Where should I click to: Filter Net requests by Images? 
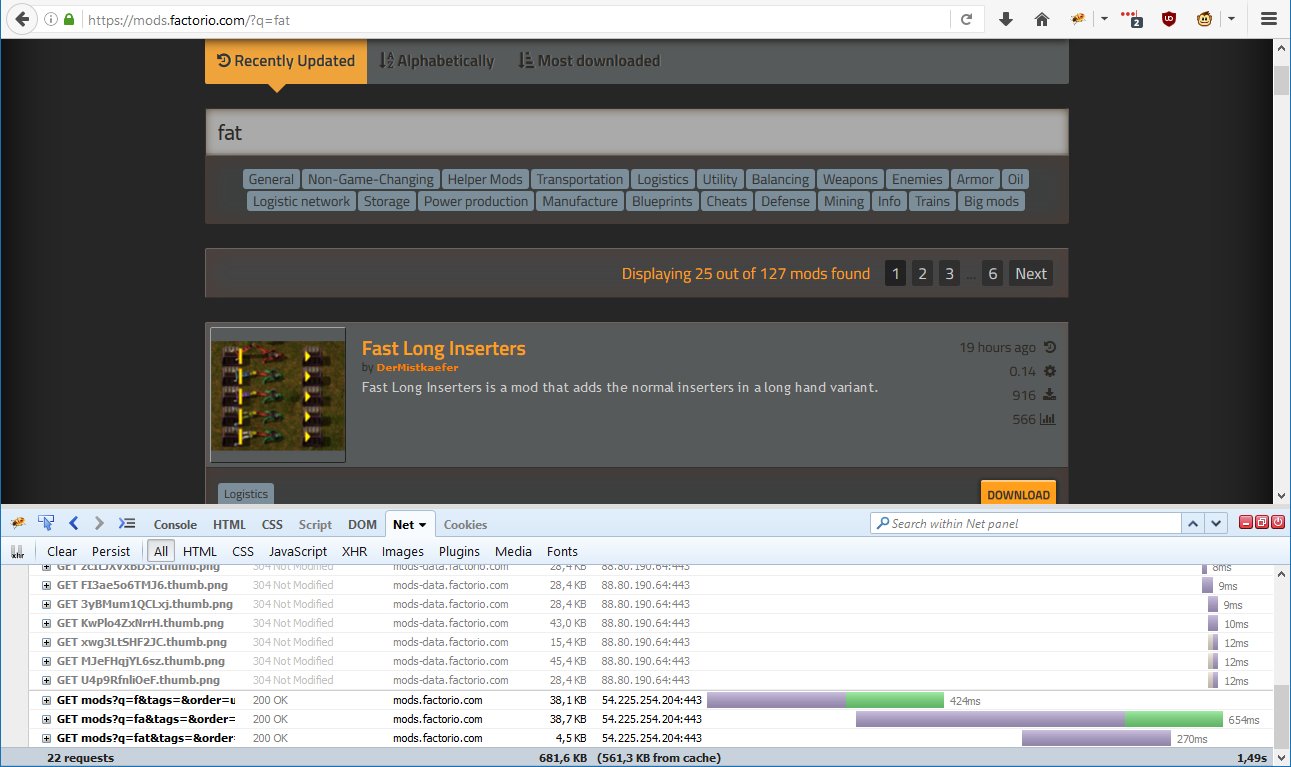[403, 551]
